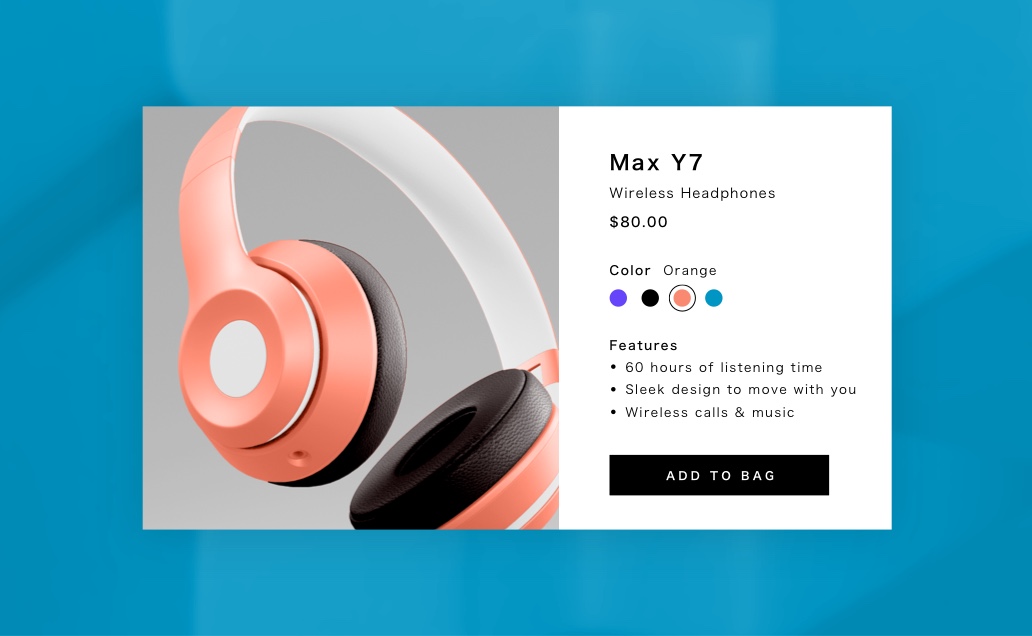Select the black color swatch
The image size is (1032, 636).
(650, 298)
